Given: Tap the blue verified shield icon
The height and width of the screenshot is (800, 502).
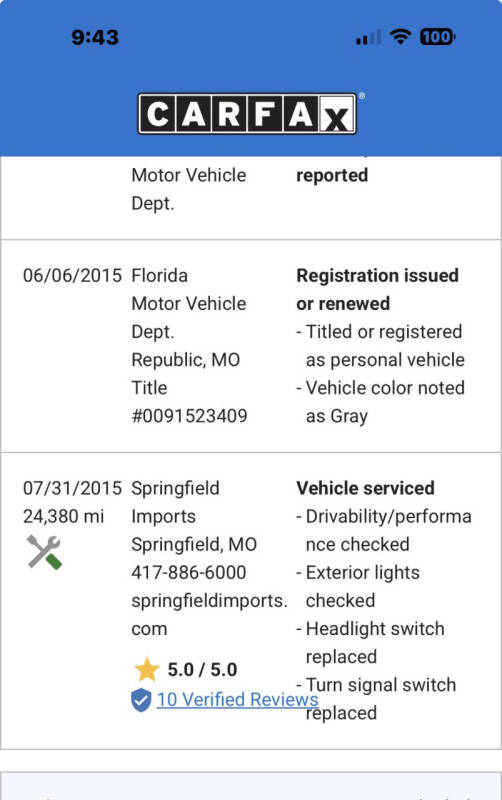Looking at the screenshot, I should 141,700.
